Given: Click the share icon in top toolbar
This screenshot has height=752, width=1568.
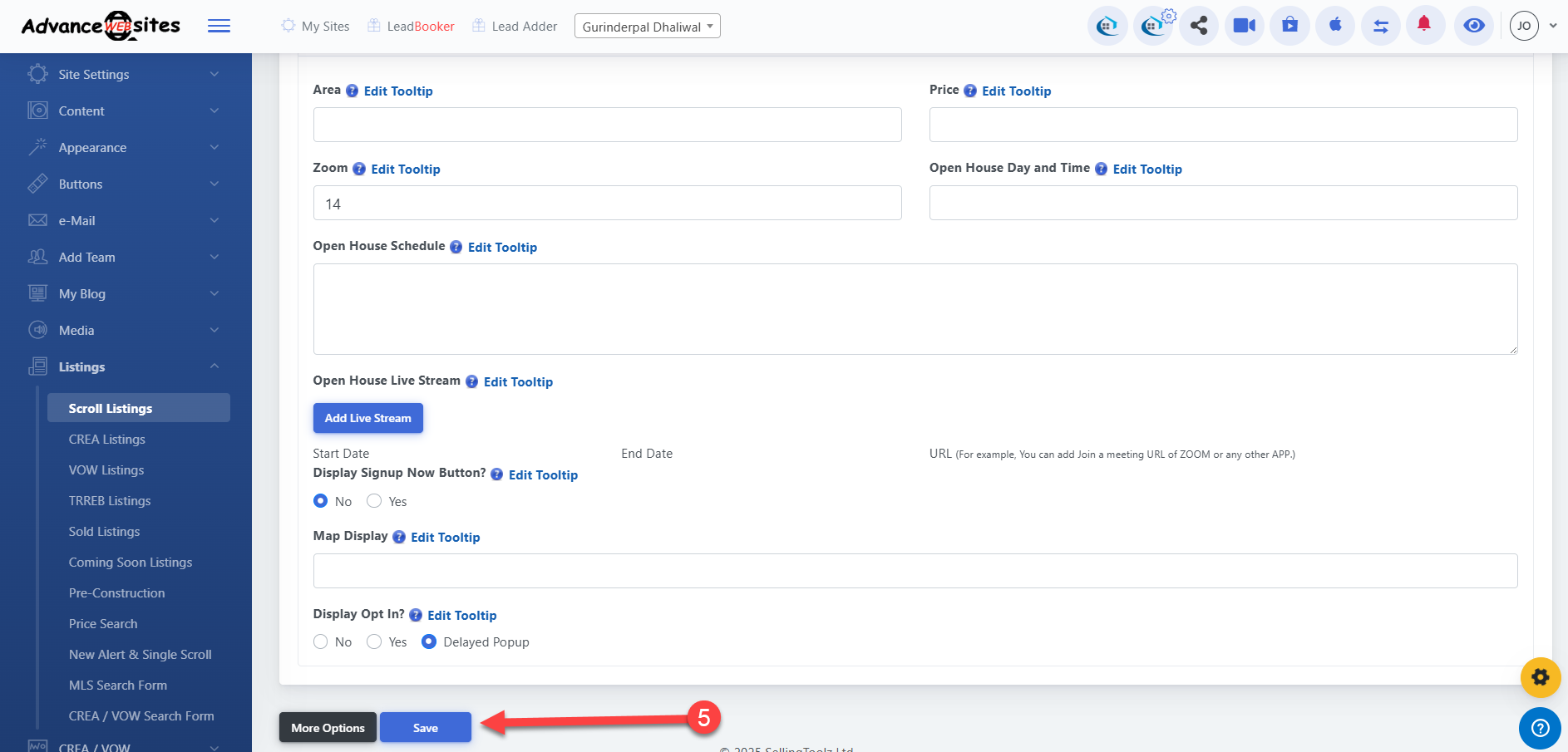Looking at the screenshot, I should (x=1198, y=26).
